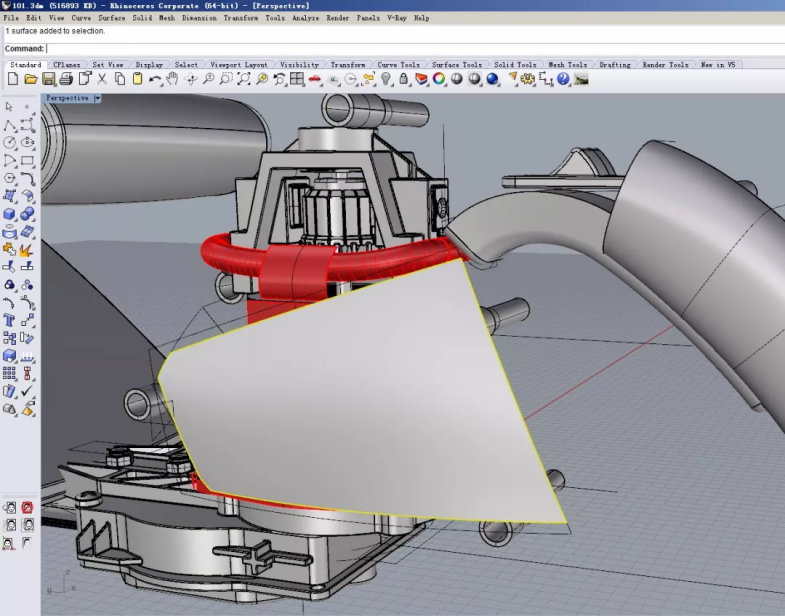
Task: Select the Box solid tool
Action: pyautogui.click(x=10, y=213)
